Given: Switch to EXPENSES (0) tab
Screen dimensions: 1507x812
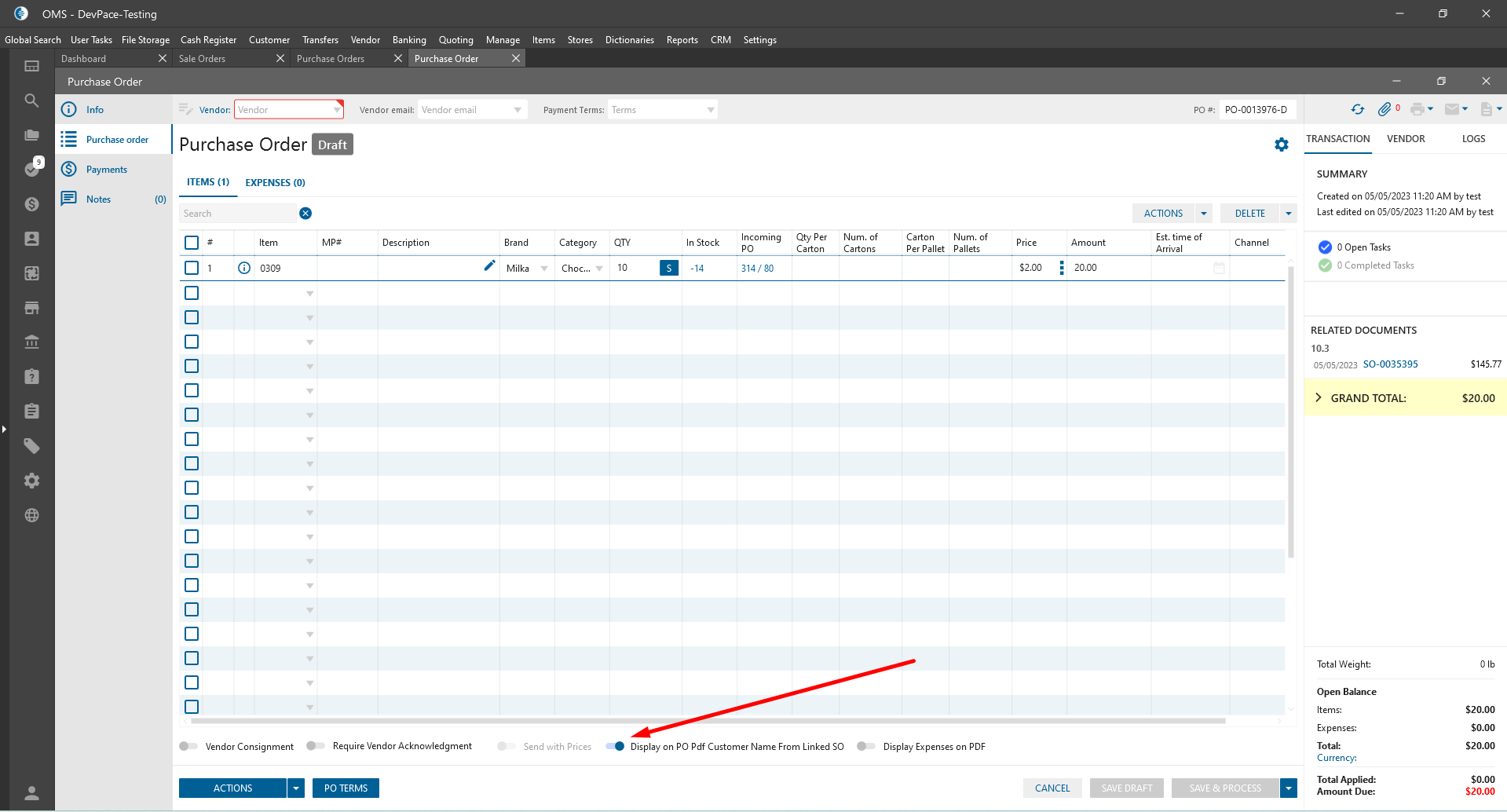Looking at the screenshot, I should click(x=275, y=182).
